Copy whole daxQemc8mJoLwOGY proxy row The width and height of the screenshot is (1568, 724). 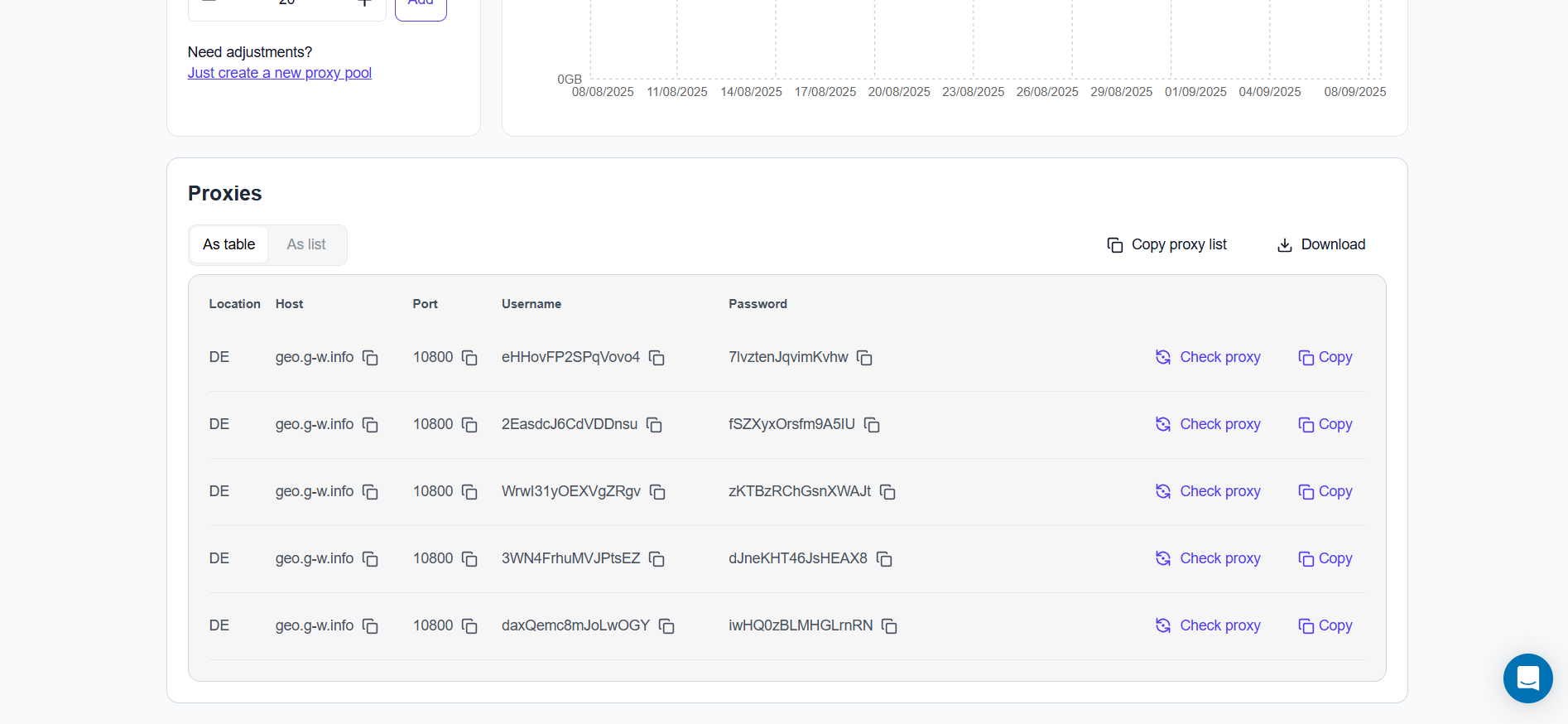[1325, 625]
